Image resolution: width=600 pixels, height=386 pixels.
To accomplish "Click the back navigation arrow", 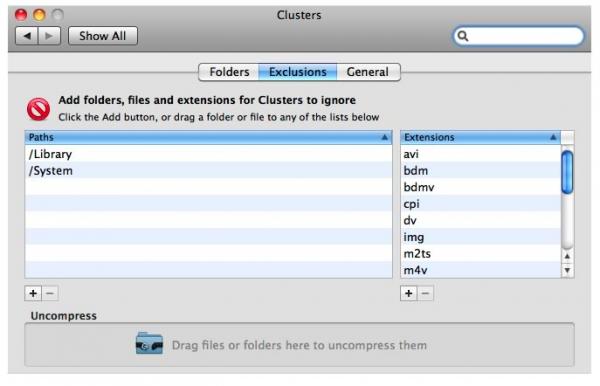I will [x=27, y=36].
